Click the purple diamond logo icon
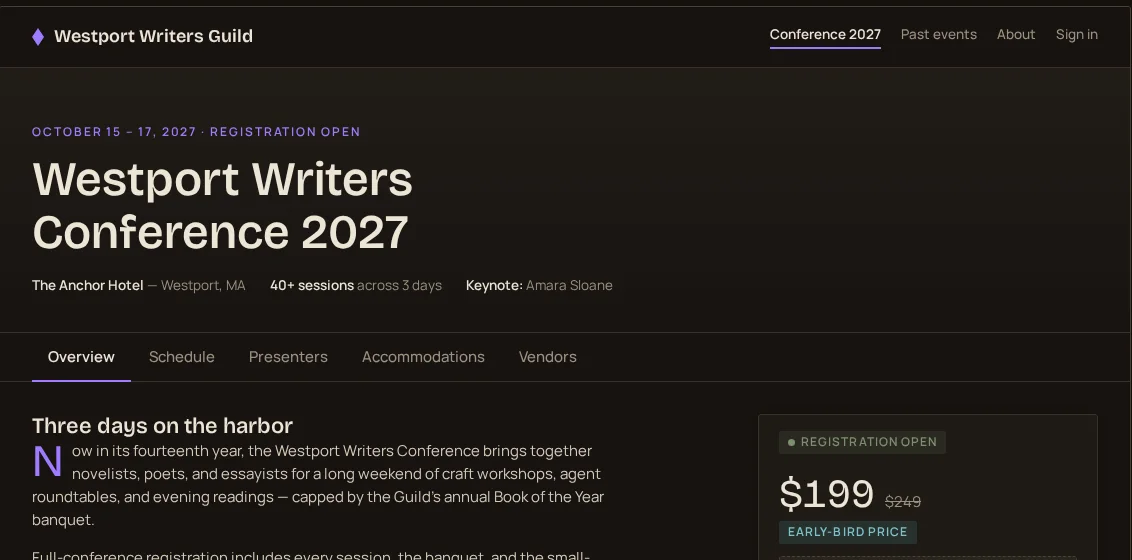 38,37
